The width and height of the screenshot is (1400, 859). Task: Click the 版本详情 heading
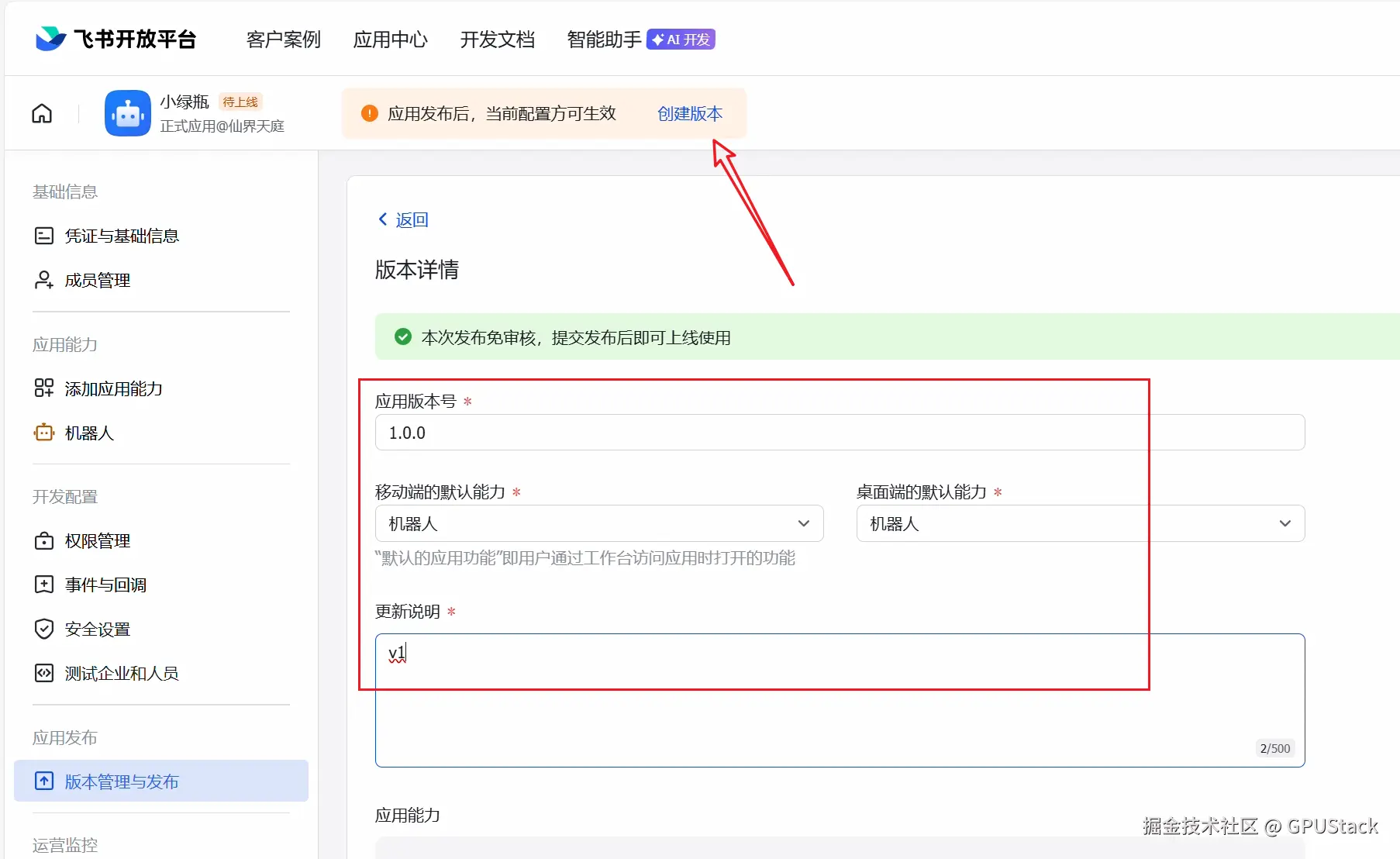coord(417,270)
